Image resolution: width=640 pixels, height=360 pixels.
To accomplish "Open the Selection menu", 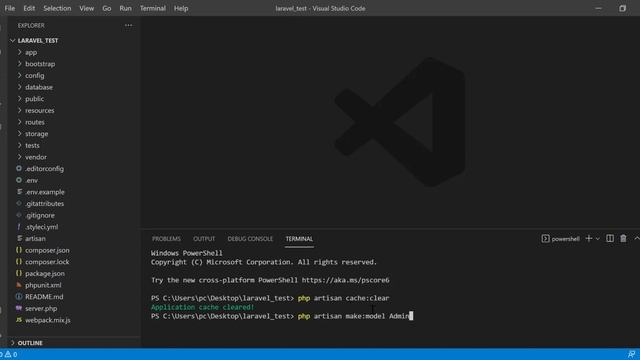I will (x=57, y=8).
